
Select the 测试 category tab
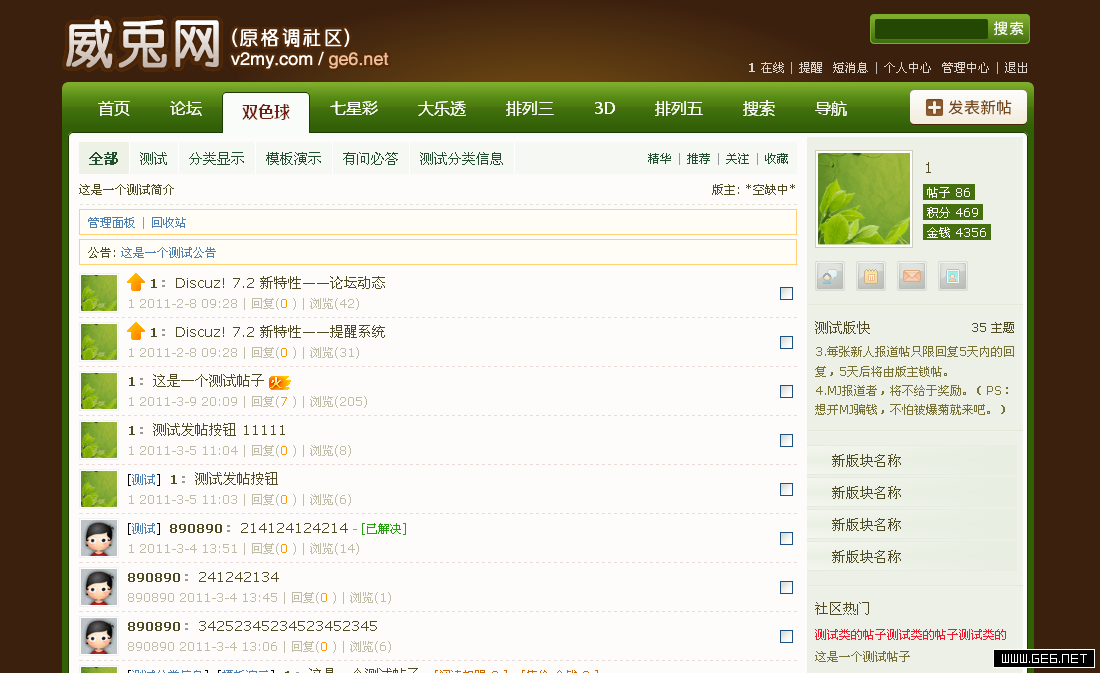[x=154, y=159]
